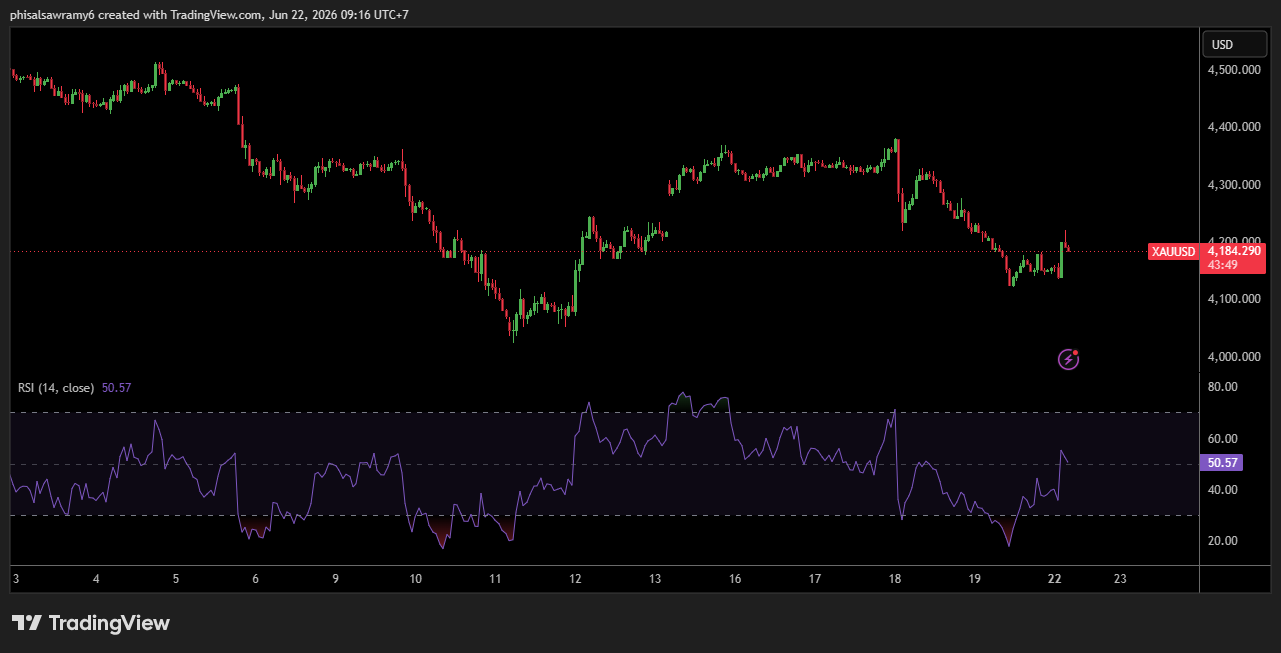Image resolution: width=1281 pixels, height=653 pixels.
Task: Click the 4,500.000 price axis label
Action: (x=1233, y=71)
